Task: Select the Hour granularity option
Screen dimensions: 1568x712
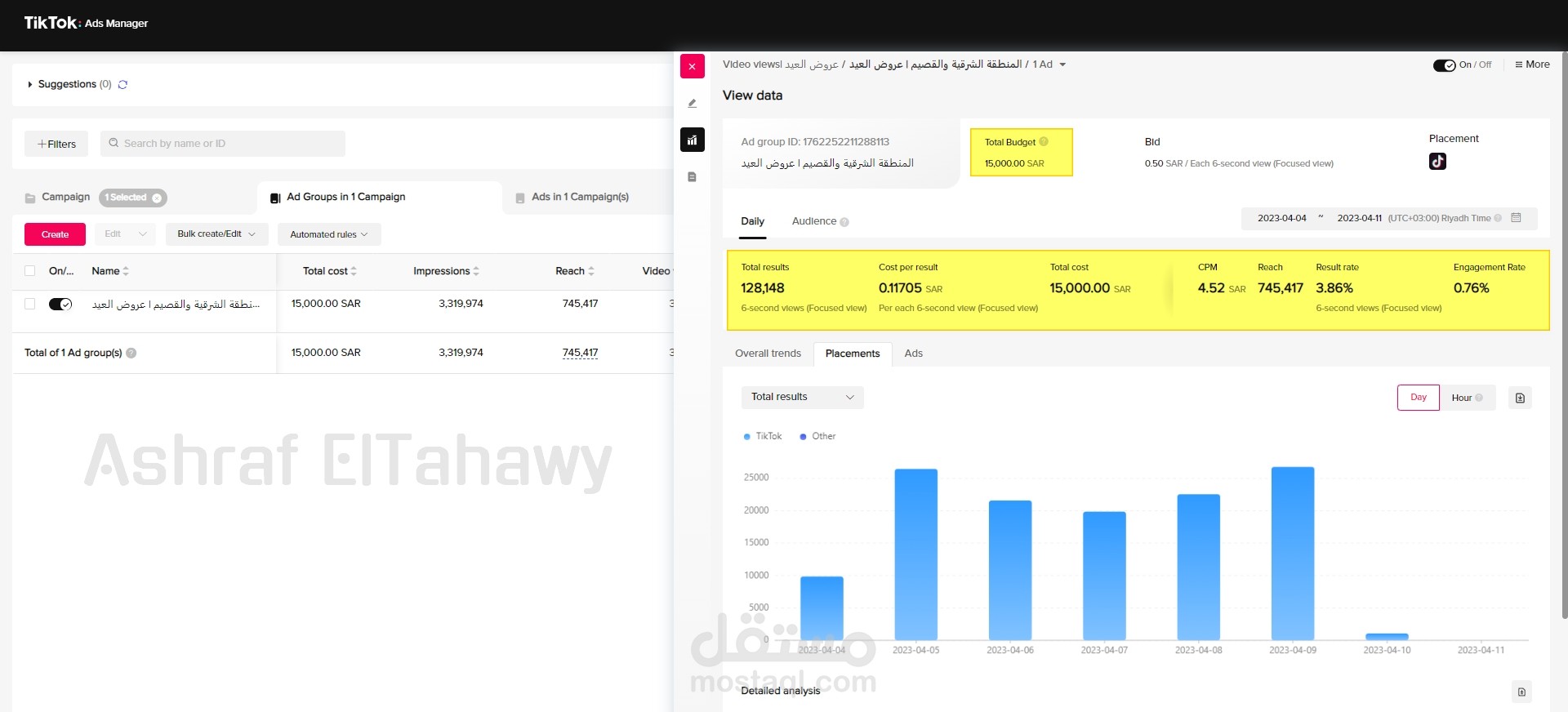Action: (1468, 398)
